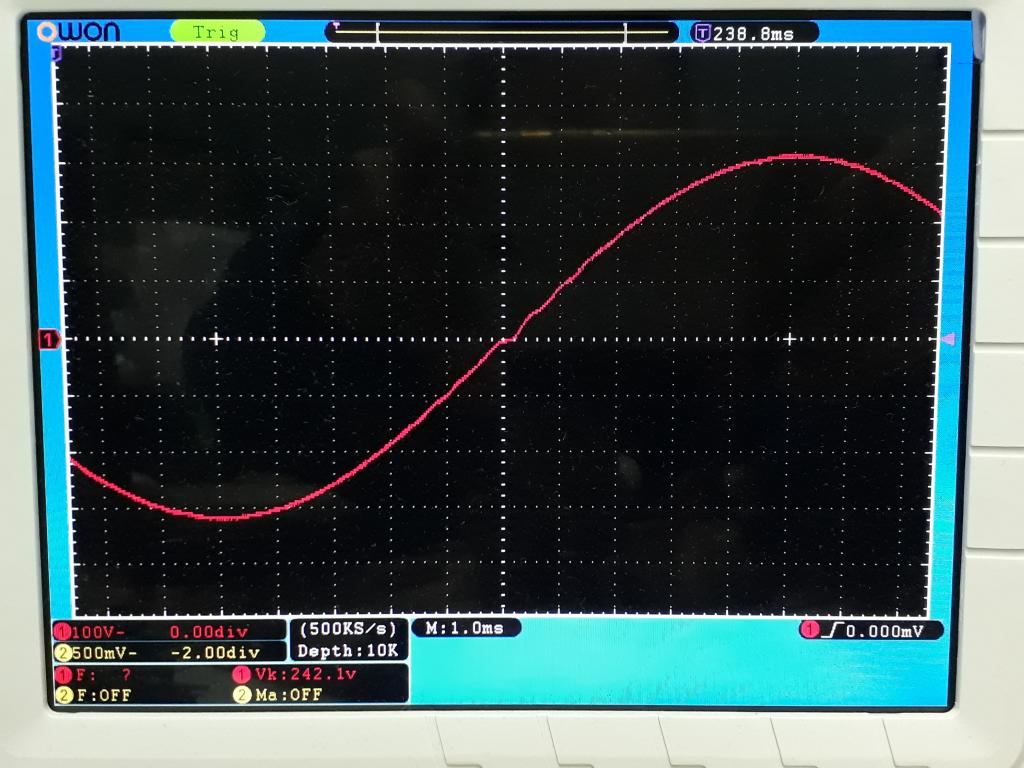Click the yellow channel 2 icon beside Ma:OFF

click(x=242, y=695)
